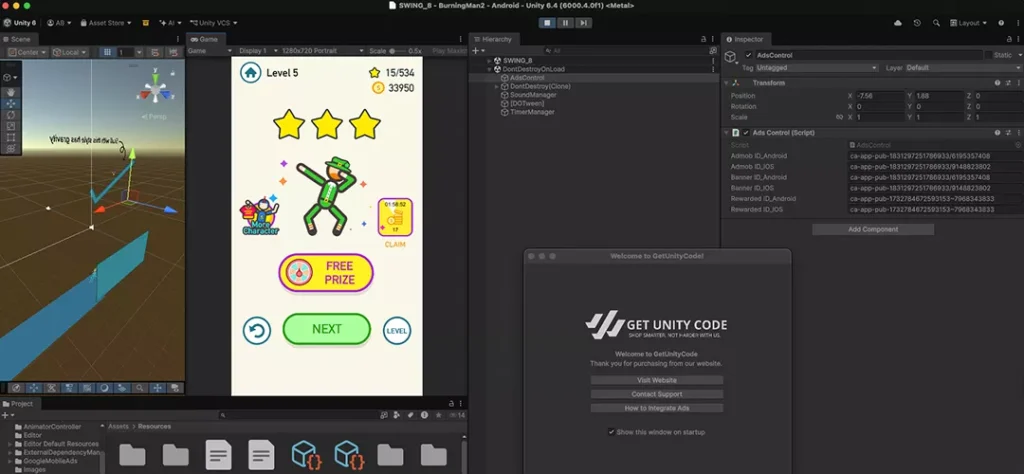The height and width of the screenshot is (474, 1024).
Task: Open Transform component preset icon
Action: point(1008,83)
